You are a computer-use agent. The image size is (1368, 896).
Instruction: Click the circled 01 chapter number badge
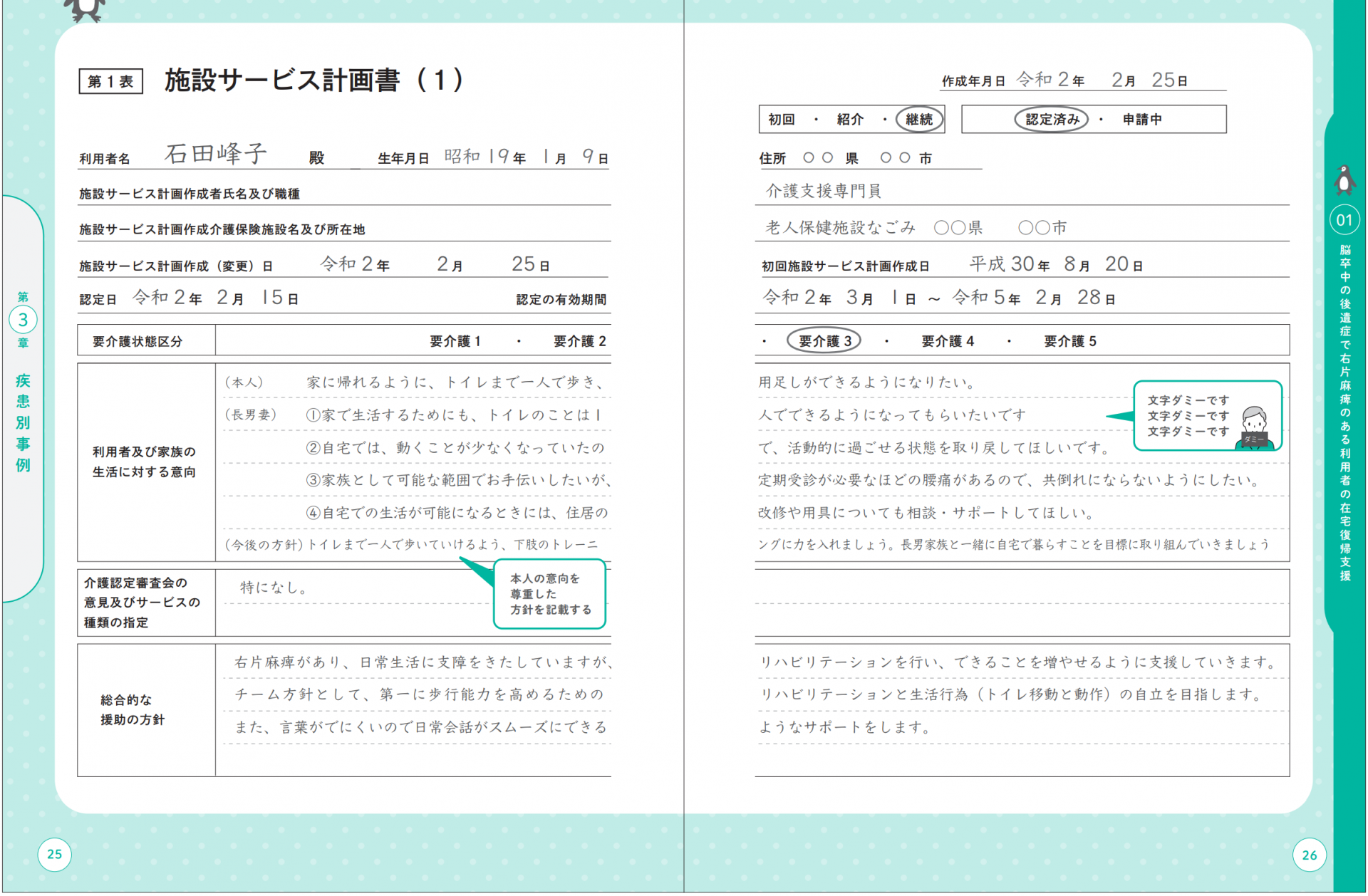pyautogui.click(x=1344, y=220)
